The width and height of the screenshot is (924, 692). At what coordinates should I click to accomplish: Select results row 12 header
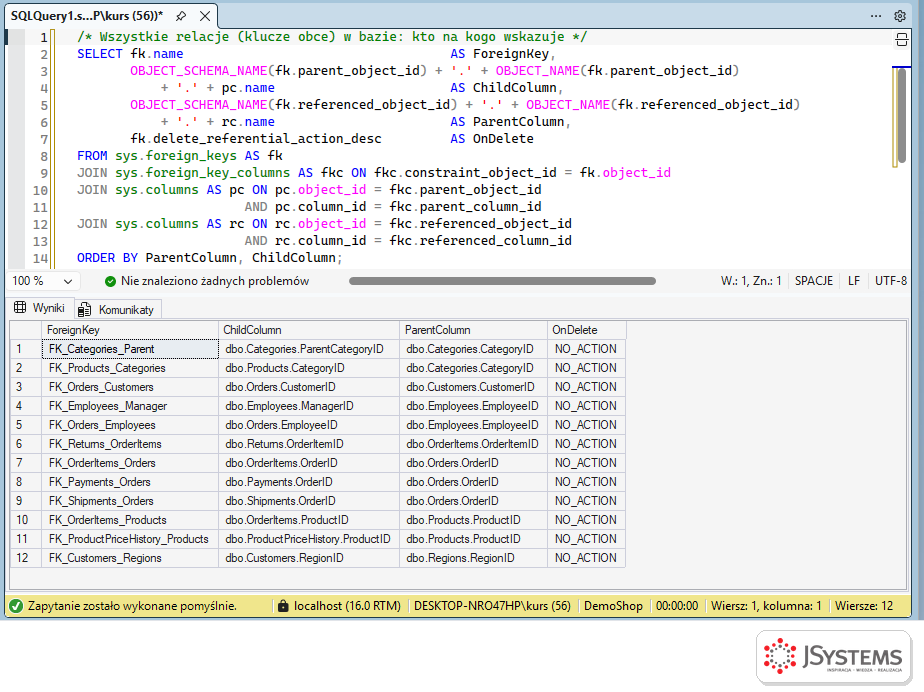(x=26, y=558)
